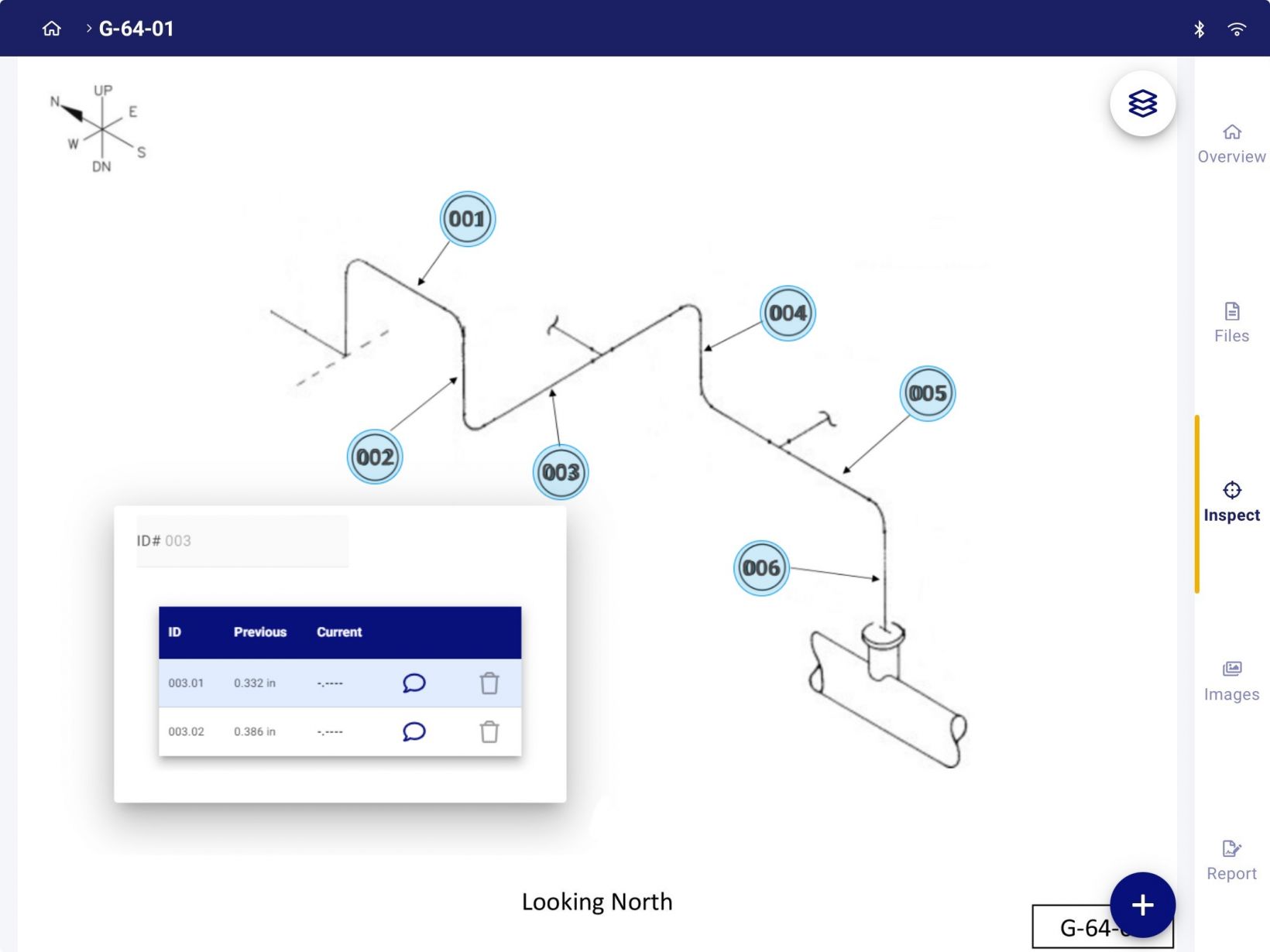This screenshot has height=952, width=1270.
Task: Open the Images tab
Action: click(1231, 681)
